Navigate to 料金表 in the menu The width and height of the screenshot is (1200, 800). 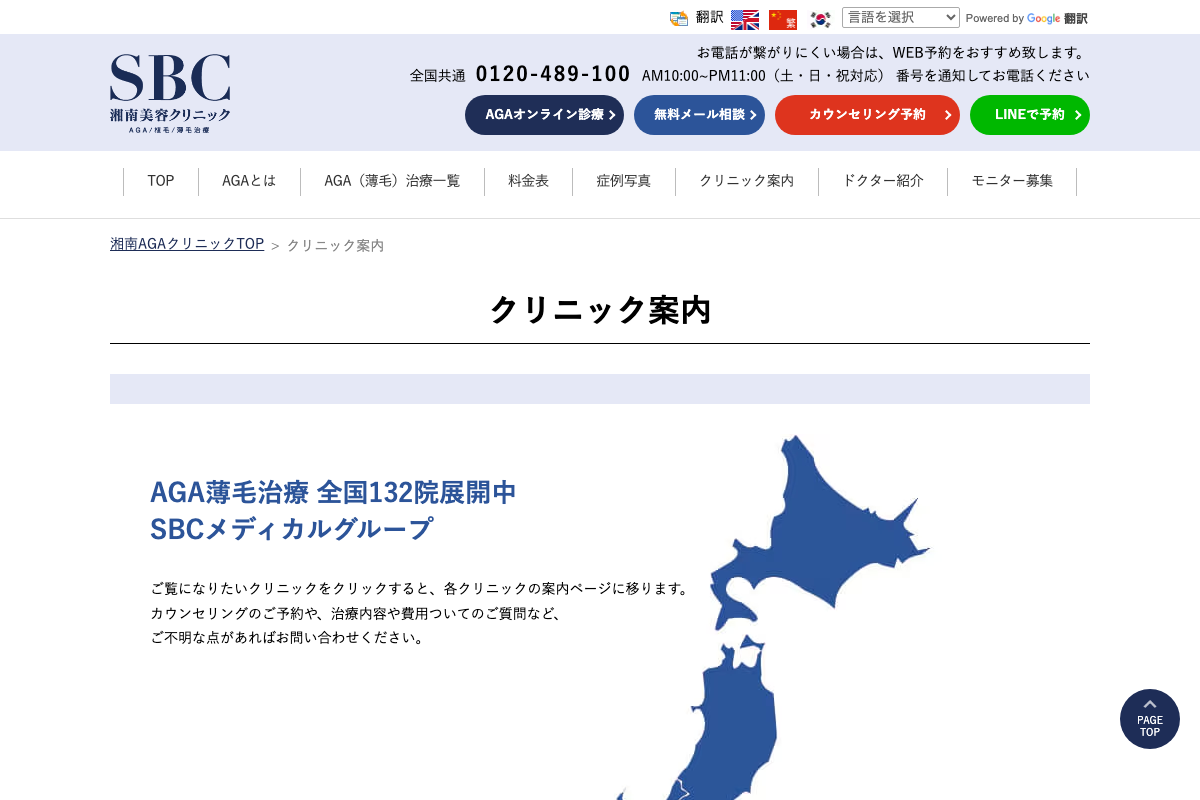point(528,181)
